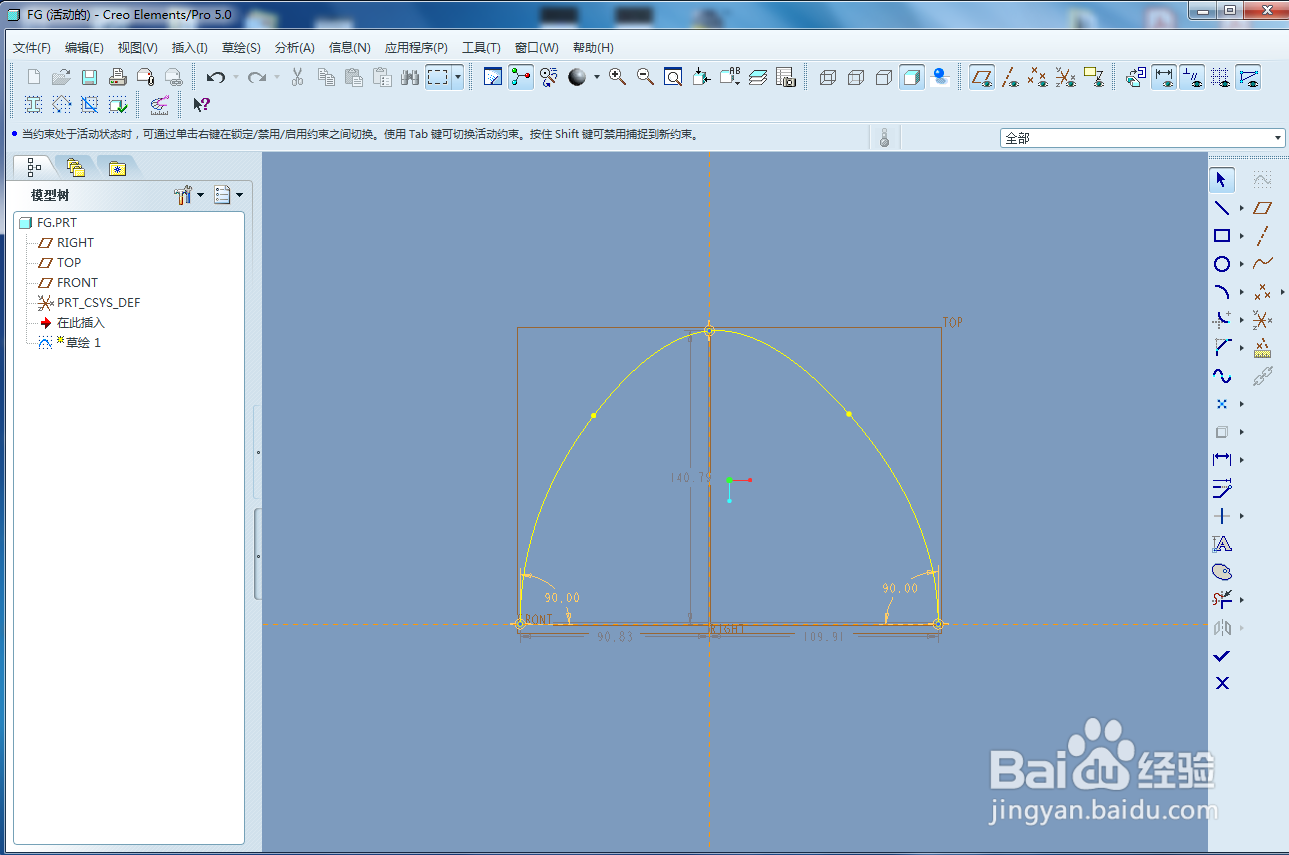Open the Modify dimensions tool
Viewport: 1289px width, 855px height.
tap(1221, 488)
